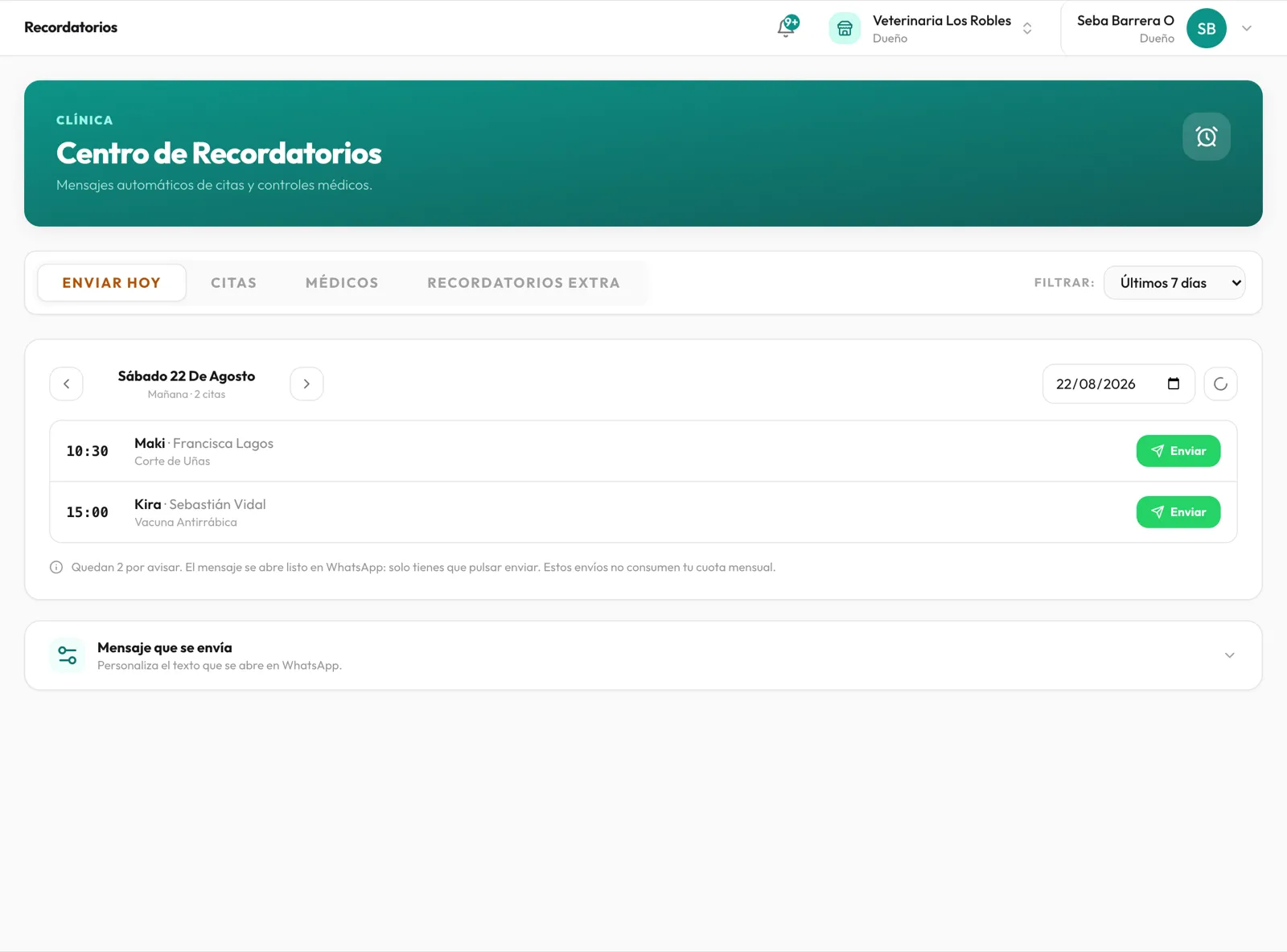Screen dimensions: 1287x952
Task: Switch to the Citas tab
Action: (x=234, y=283)
